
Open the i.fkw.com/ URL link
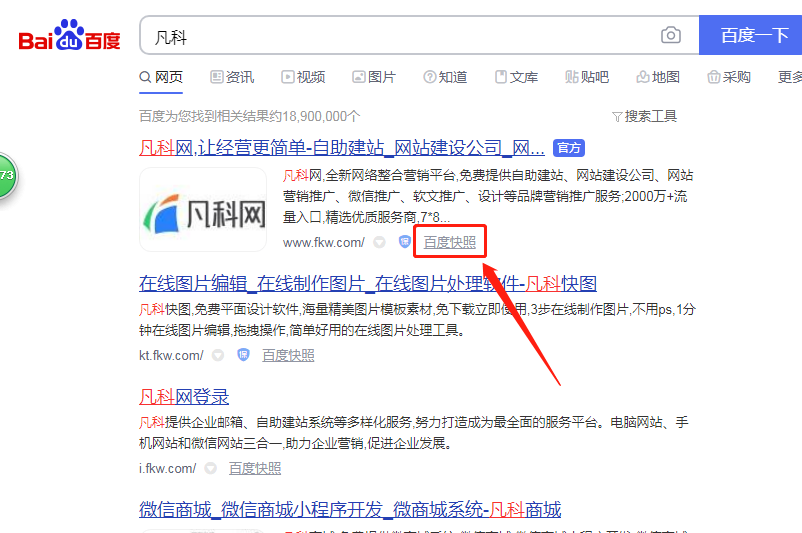coord(167,469)
